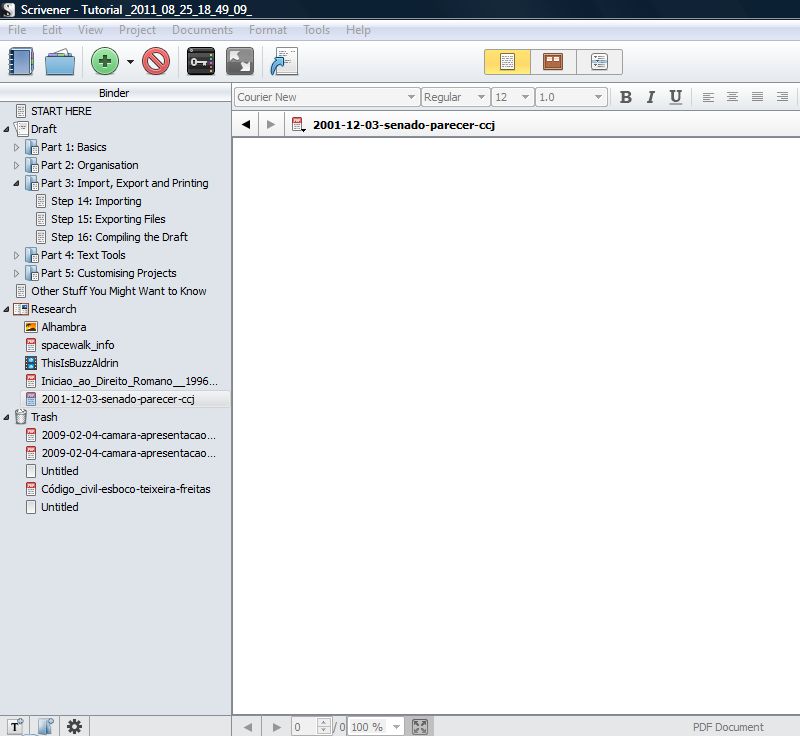Open the line spacing 1.0 dropdown
Viewport: 800px width, 736px height.
[x=571, y=97]
